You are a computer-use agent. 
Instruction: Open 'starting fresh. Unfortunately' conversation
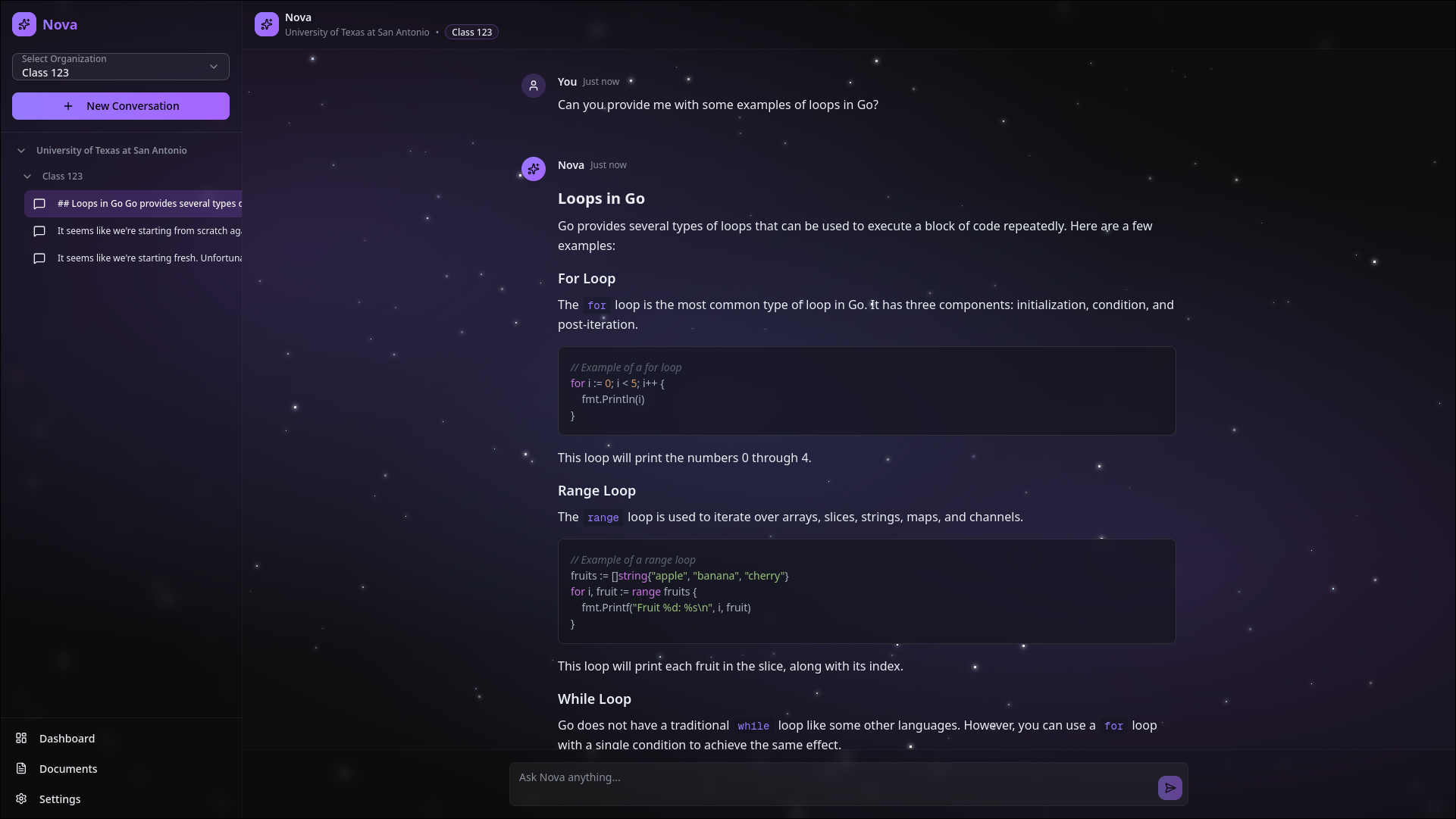149,258
